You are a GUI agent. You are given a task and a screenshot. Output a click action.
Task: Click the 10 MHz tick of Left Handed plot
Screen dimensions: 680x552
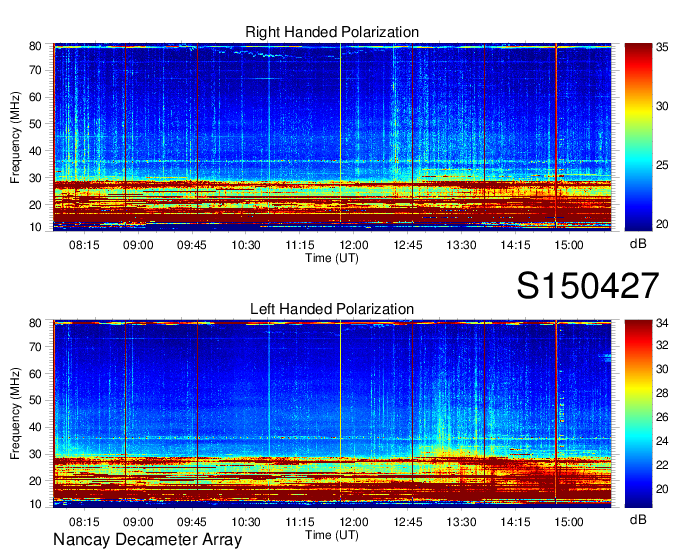coord(35,504)
